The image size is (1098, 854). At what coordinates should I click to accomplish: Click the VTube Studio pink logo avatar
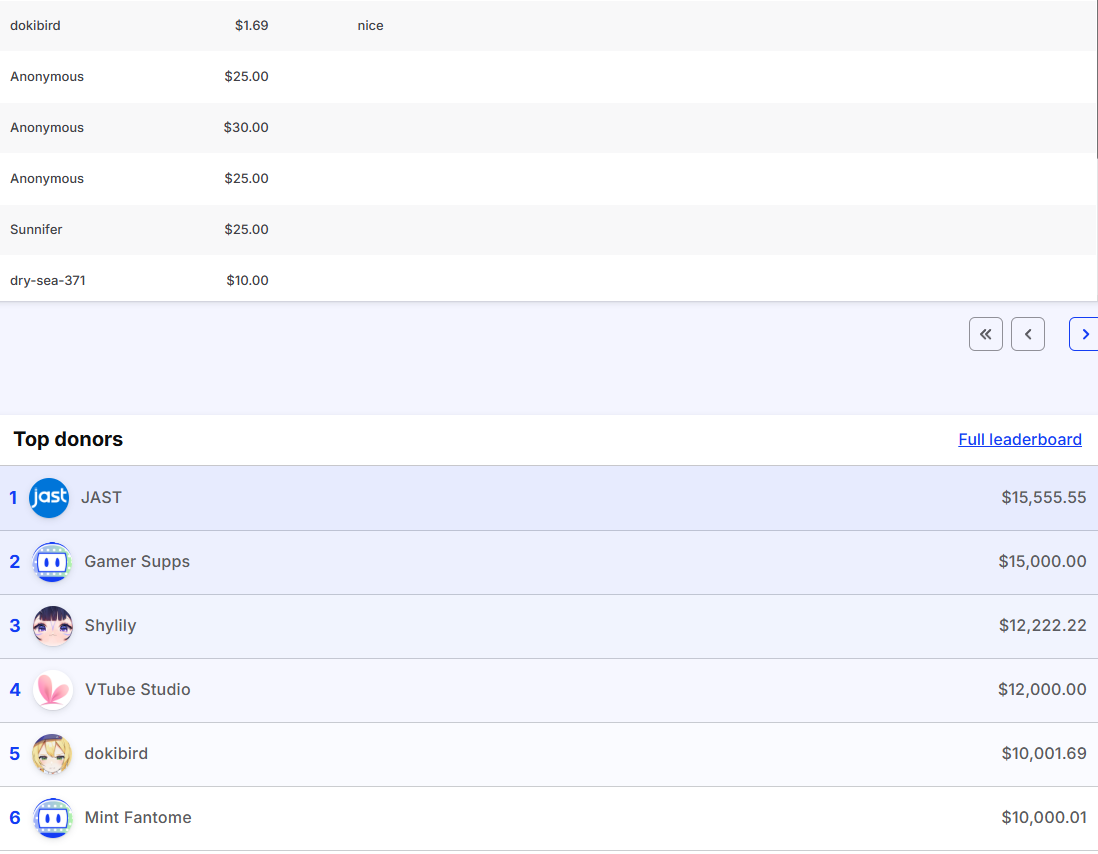tap(53, 690)
